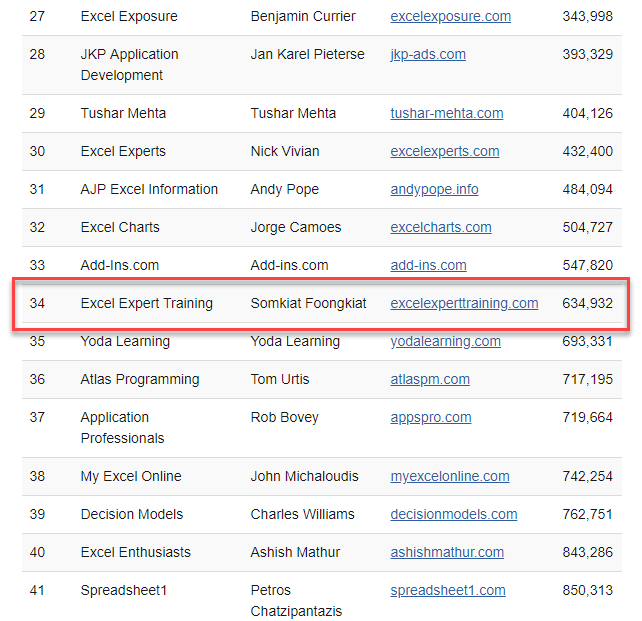Click the value 762,751
Viewport: 642px width, 621px height.
tap(588, 515)
